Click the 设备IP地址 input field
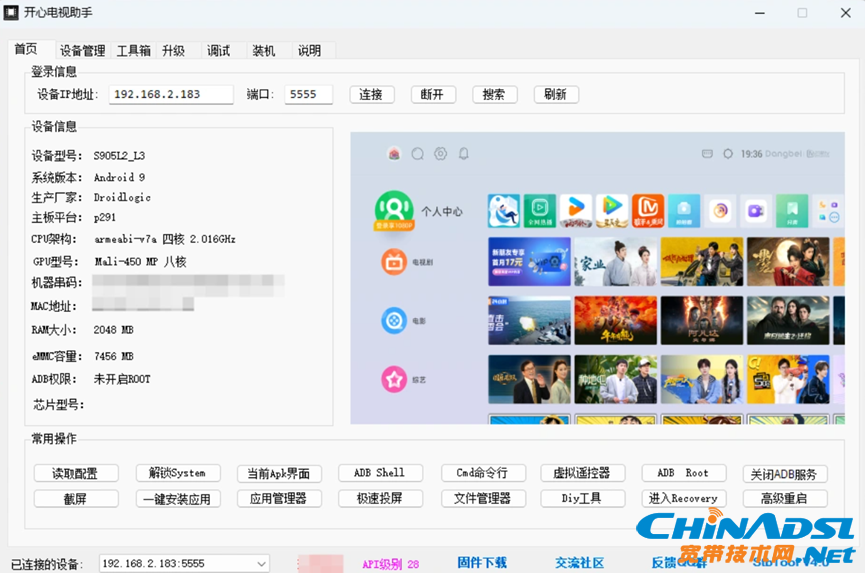This screenshot has width=865, height=573. [171, 94]
